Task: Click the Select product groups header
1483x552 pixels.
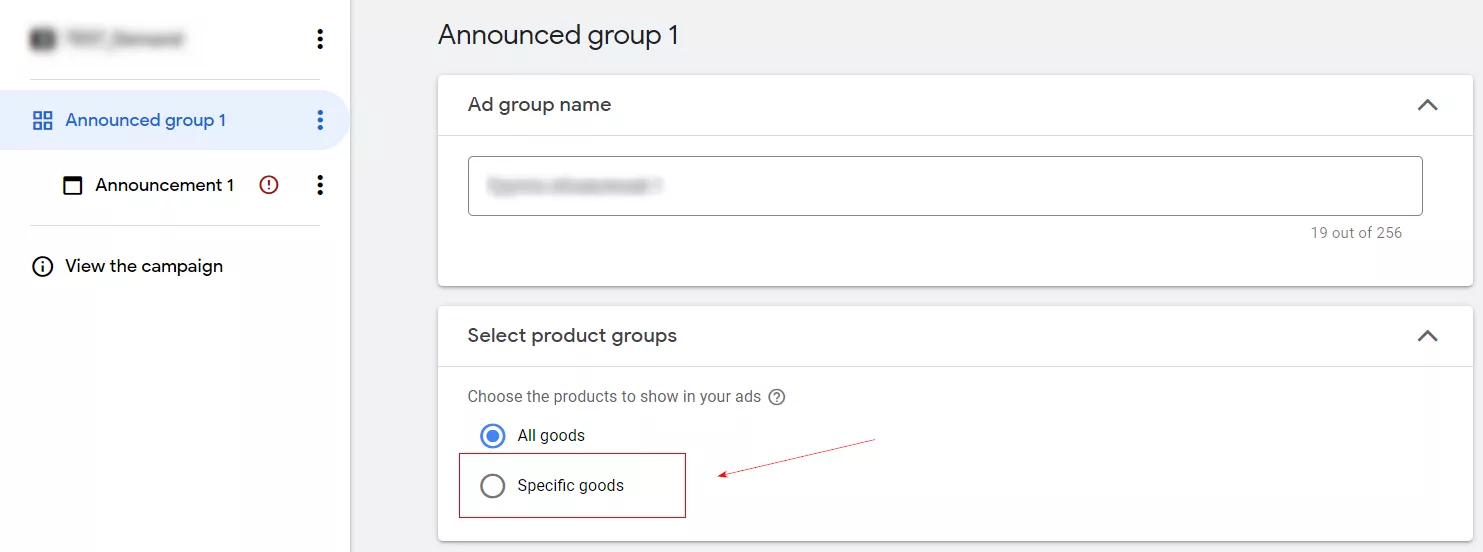Action: (x=572, y=336)
